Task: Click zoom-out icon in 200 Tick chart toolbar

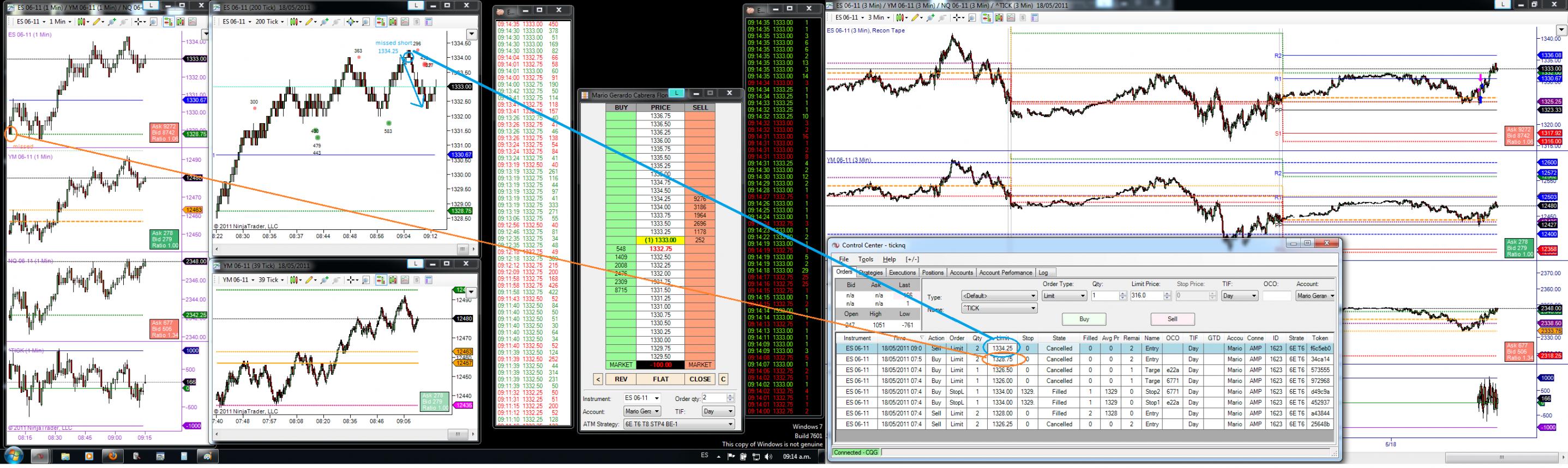Action: pos(337,21)
